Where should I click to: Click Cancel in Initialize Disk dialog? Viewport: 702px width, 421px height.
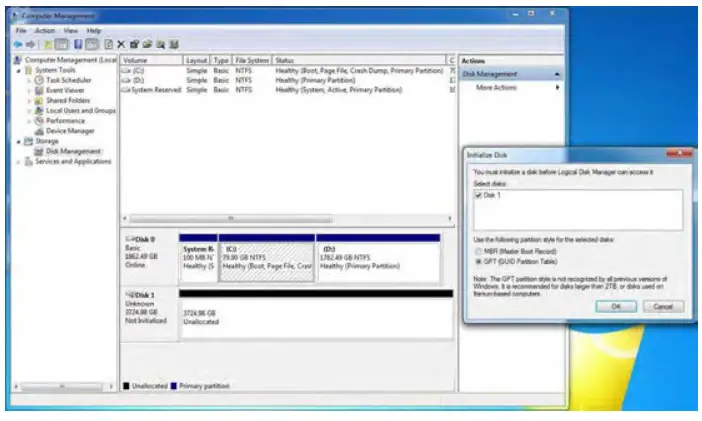[663, 307]
